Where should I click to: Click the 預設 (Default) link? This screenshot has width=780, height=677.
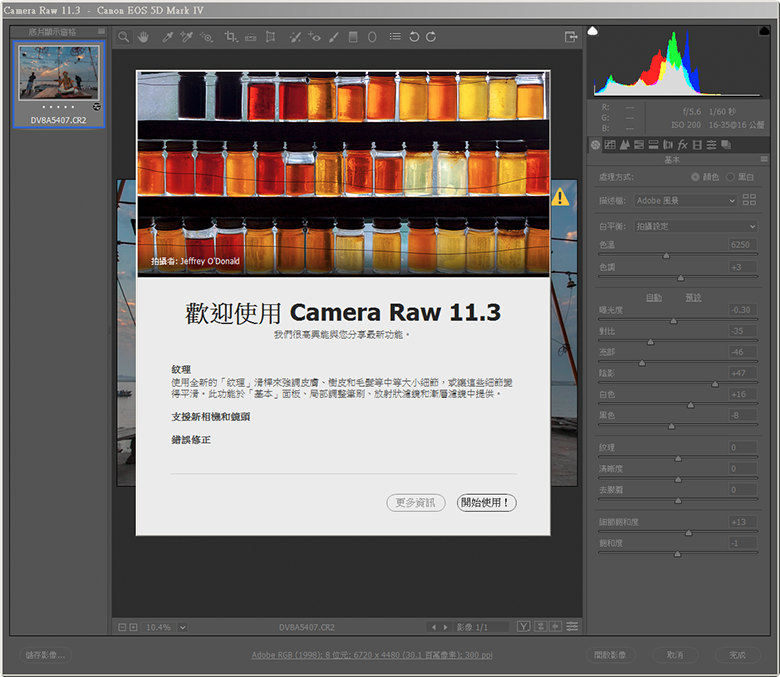coord(693,297)
